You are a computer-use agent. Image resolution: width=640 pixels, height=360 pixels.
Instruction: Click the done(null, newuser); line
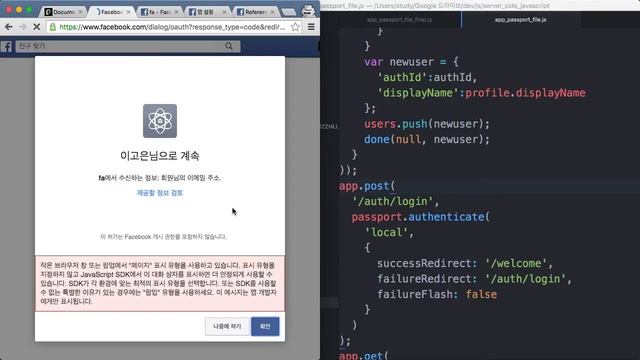[427, 140]
